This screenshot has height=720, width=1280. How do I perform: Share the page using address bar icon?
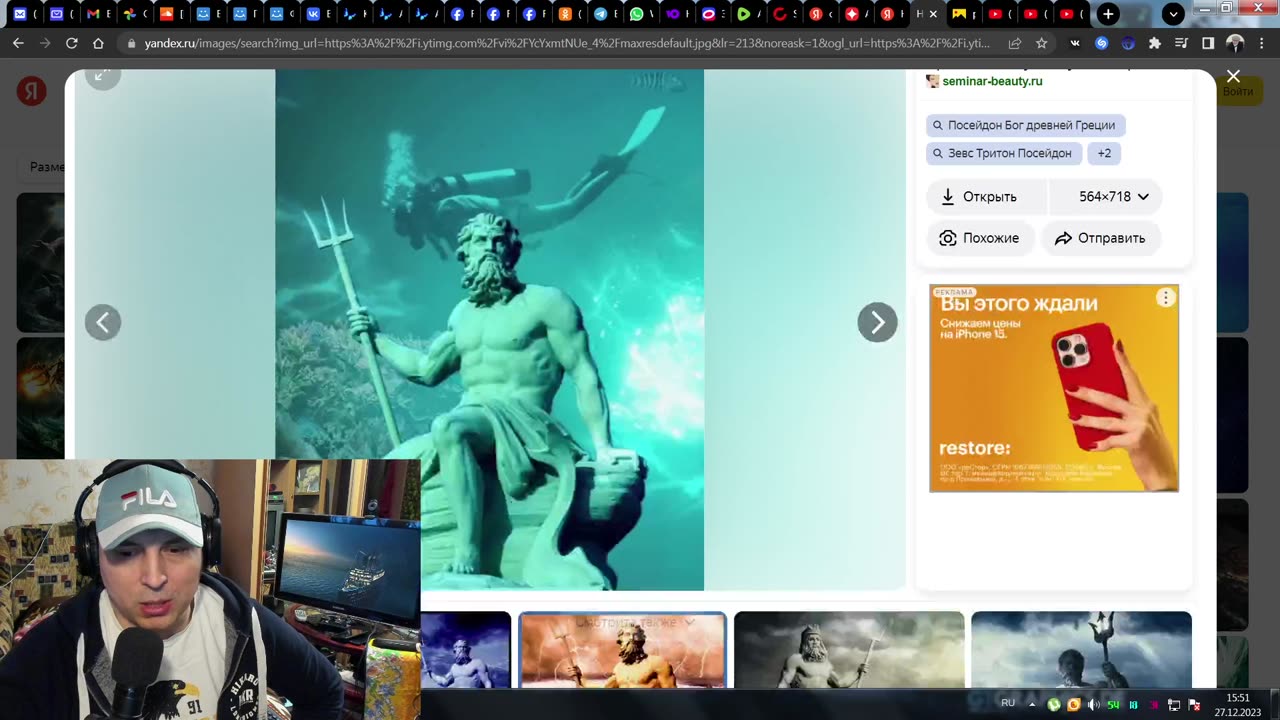click(1015, 43)
